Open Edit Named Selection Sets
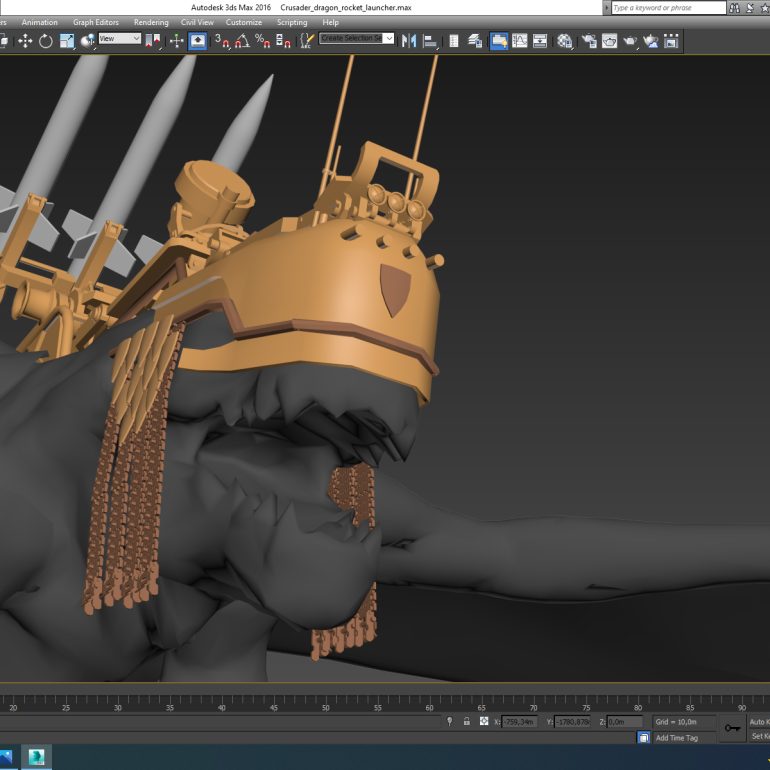Image resolution: width=770 pixels, height=770 pixels. click(x=307, y=41)
